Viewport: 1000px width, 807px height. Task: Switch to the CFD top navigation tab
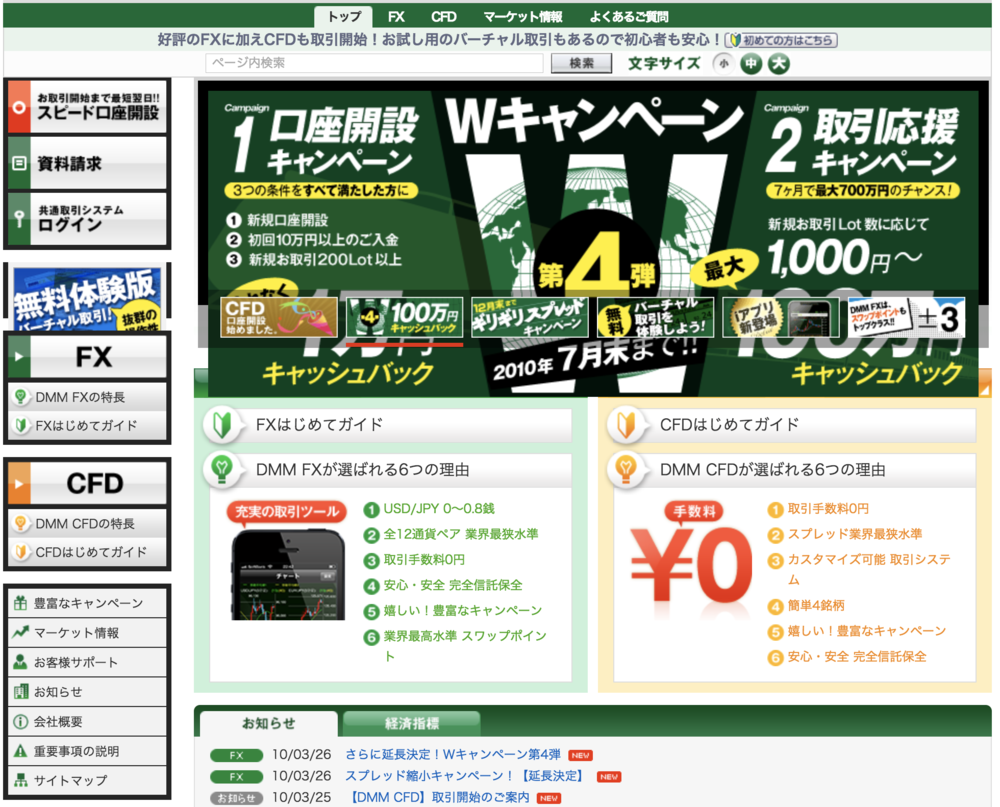point(443,17)
